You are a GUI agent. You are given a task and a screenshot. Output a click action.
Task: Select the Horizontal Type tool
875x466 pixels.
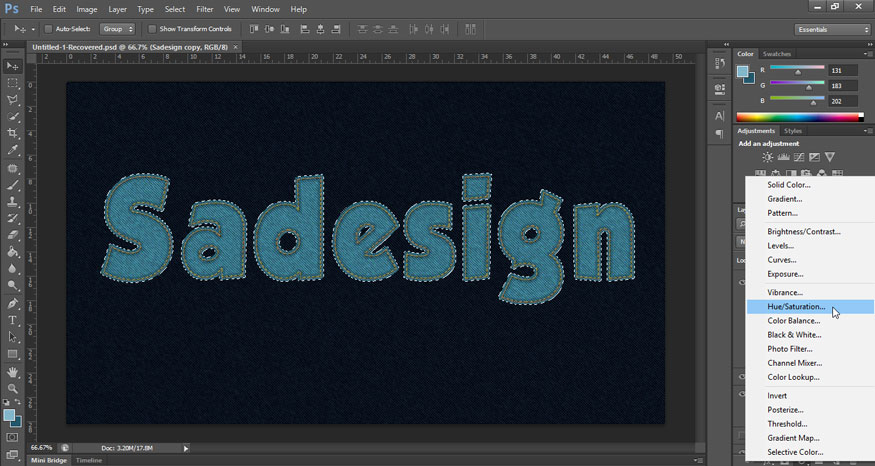[12, 320]
